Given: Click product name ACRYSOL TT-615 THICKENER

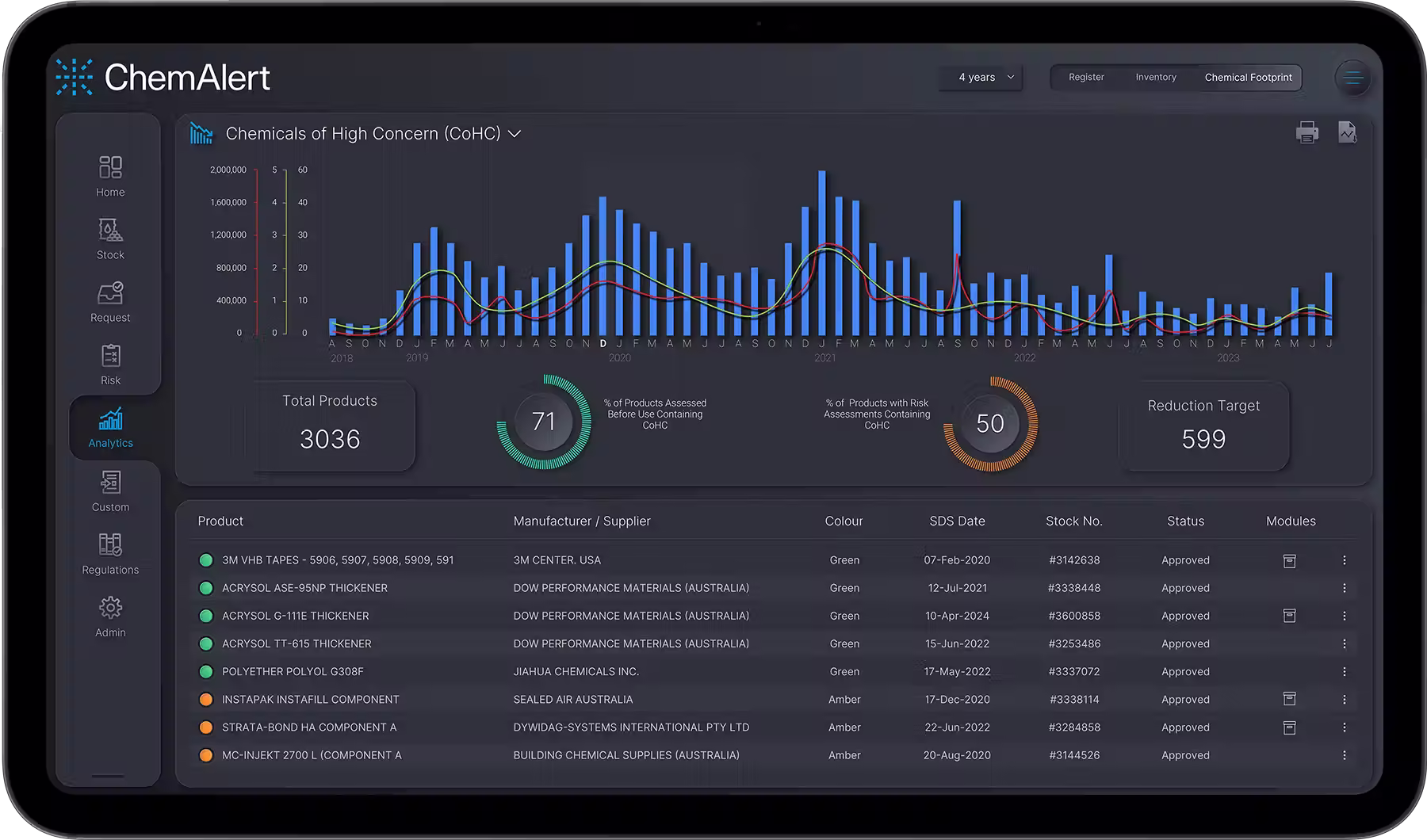Looking at the screenshot, I should point(296,643).
